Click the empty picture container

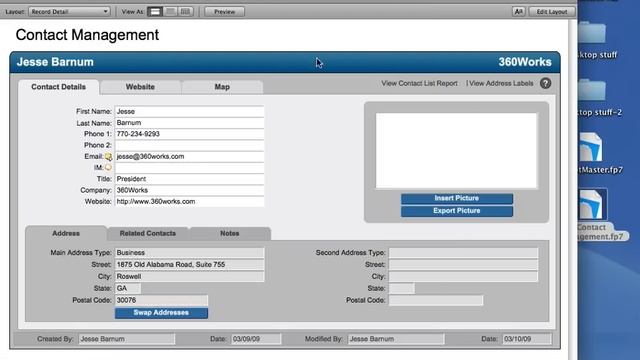[x=456, y=151]
